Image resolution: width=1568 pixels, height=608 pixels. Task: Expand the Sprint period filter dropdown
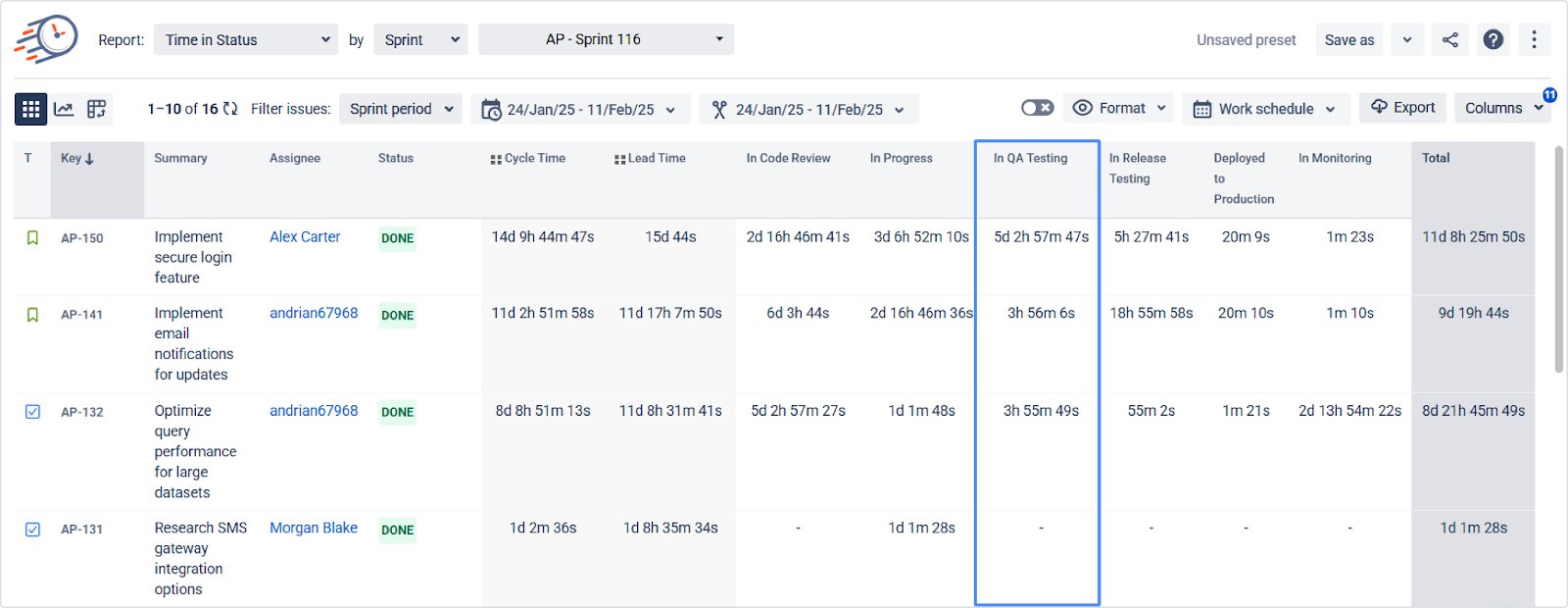click(x=401, y=109)
